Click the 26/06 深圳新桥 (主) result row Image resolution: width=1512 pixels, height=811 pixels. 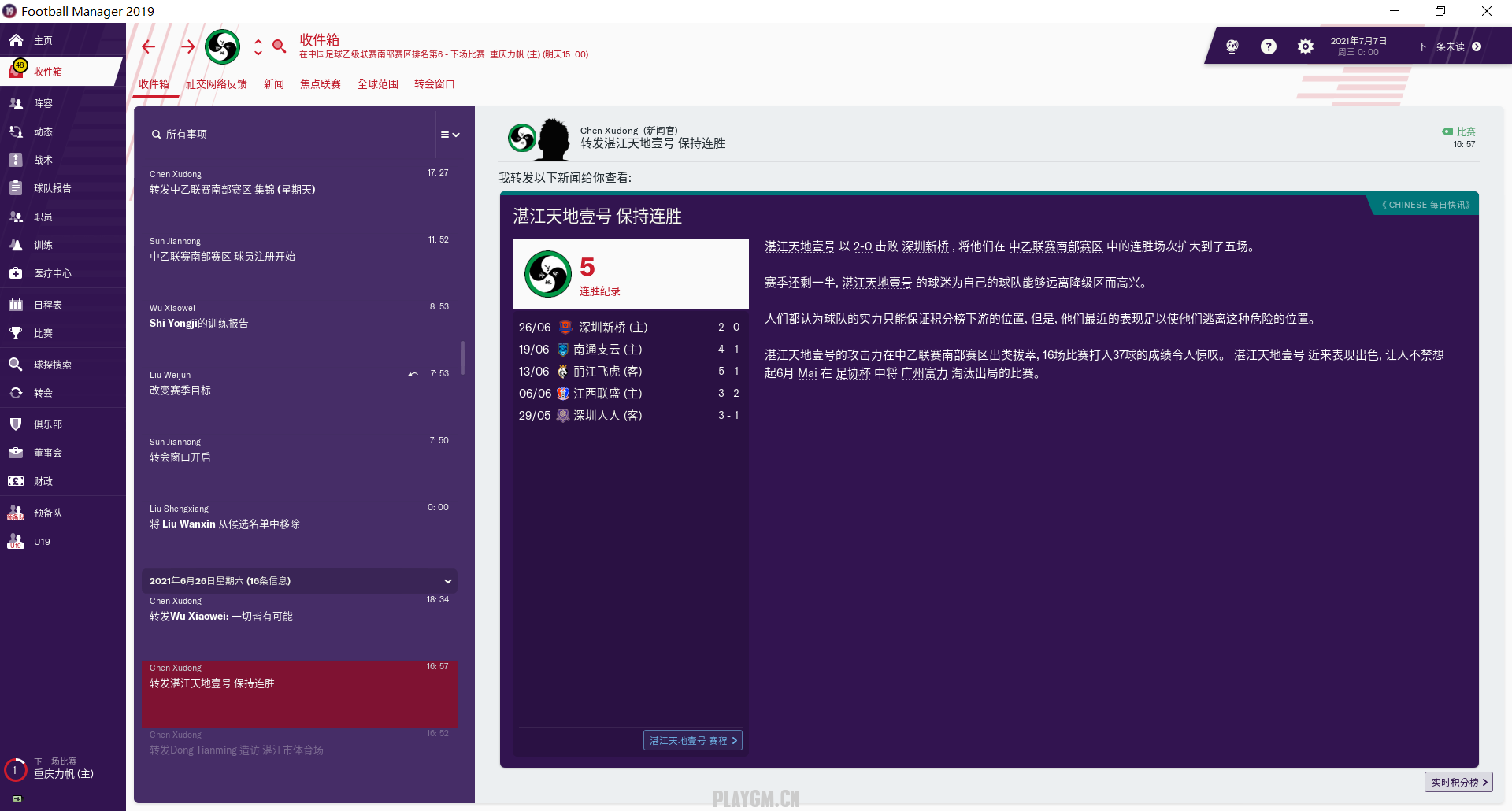point(628,327)
